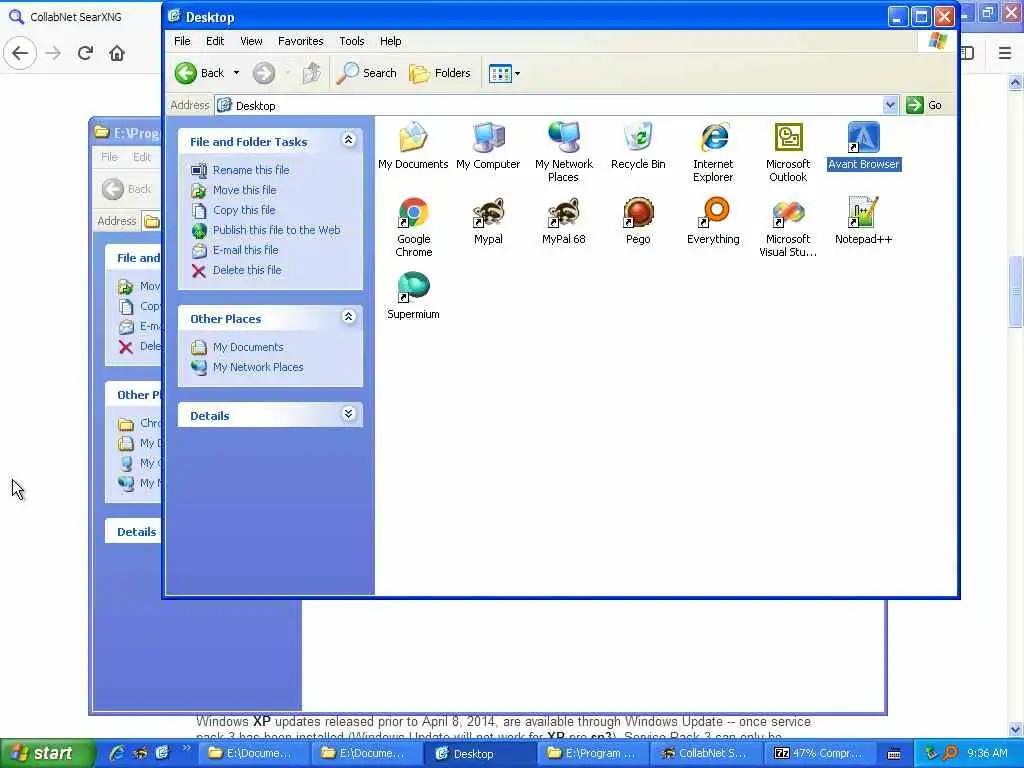Select the My Computer icon
The width and height of the screenshot is (1024, 768).
(488, 146)
